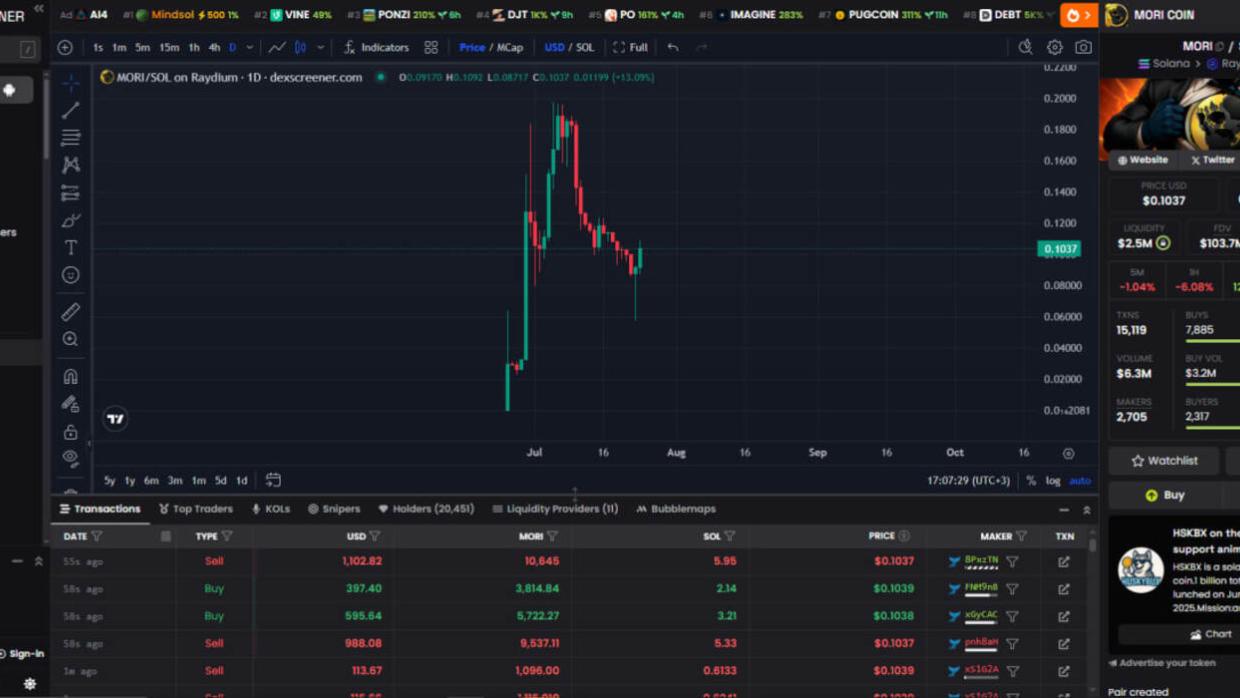Open the price scale settings gear
Image resolution: width=1240 pixels, height=698 pixels.
[1068, 453]
